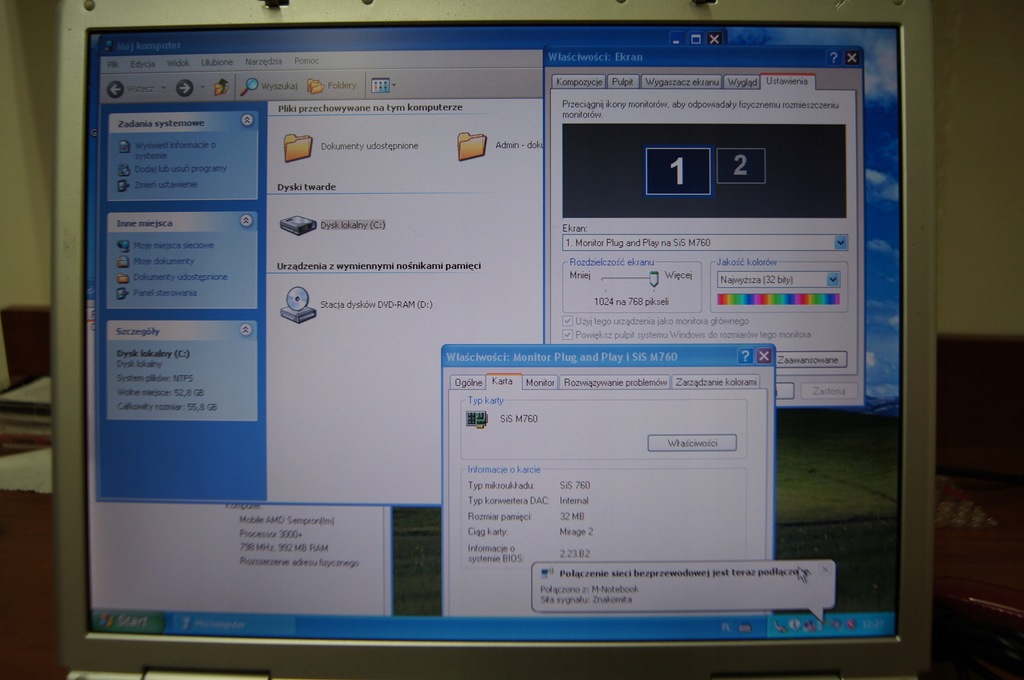Click the Start button

[x=128, y=621]
